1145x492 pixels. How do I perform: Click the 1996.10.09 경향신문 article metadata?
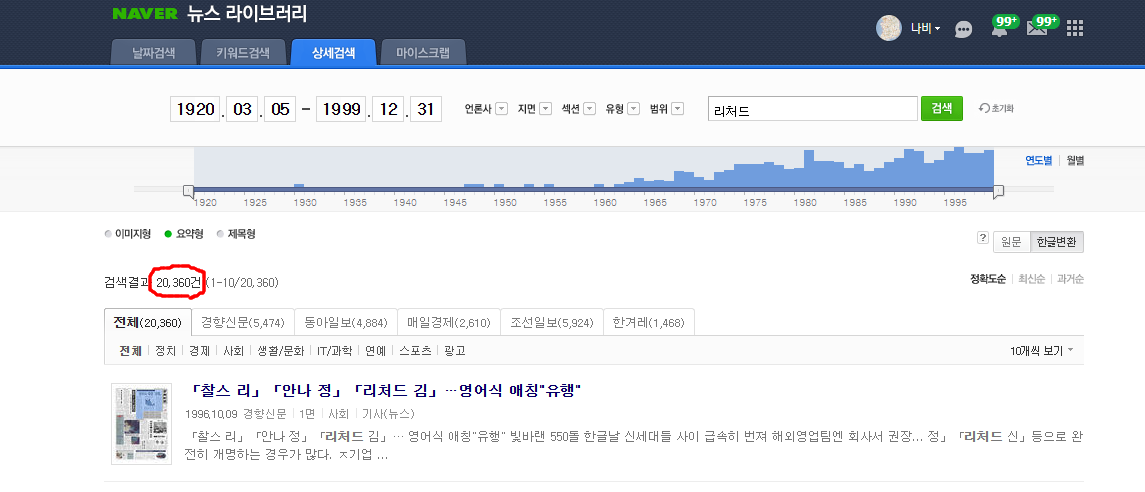[300, 414]
